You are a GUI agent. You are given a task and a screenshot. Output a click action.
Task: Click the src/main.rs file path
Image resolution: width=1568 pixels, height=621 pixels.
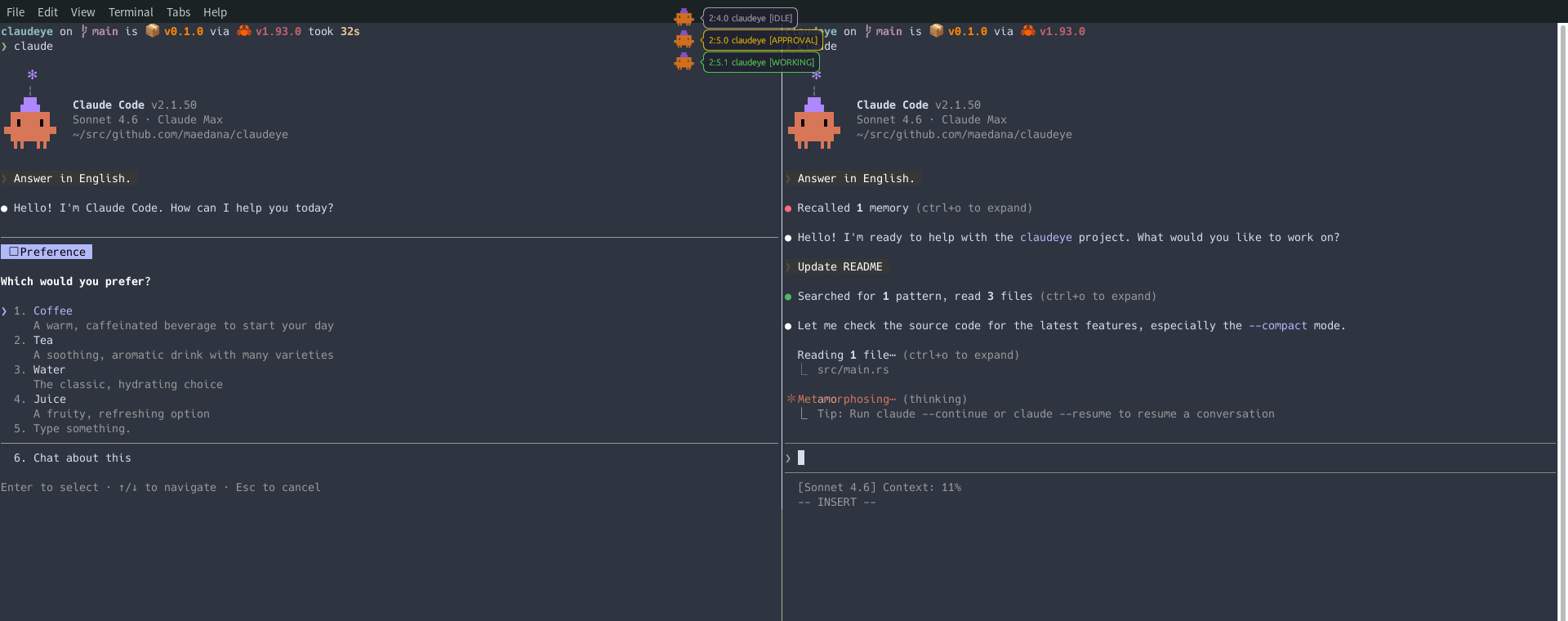click(853, 369)
